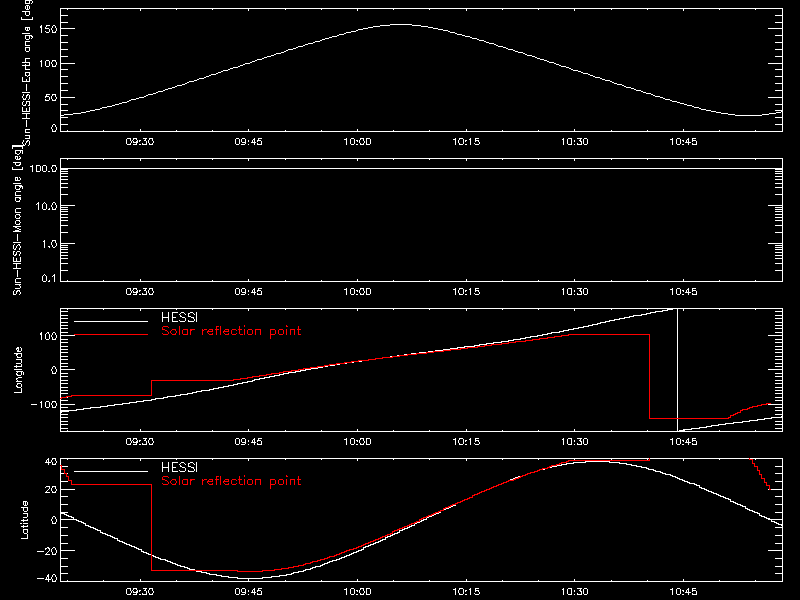Click 10:45 under the Latitude plot
Screen dimensions: 800x600
pyautogui.click(x=683, y=592)
